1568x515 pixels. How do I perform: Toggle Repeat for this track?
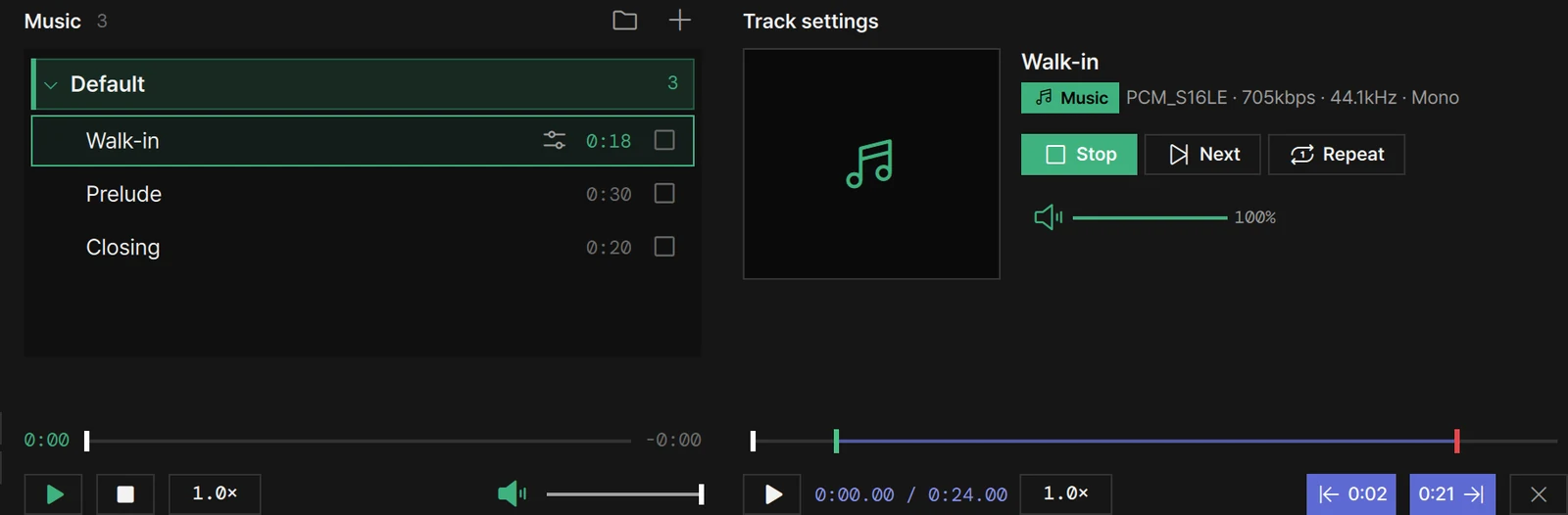point(1337,155)
